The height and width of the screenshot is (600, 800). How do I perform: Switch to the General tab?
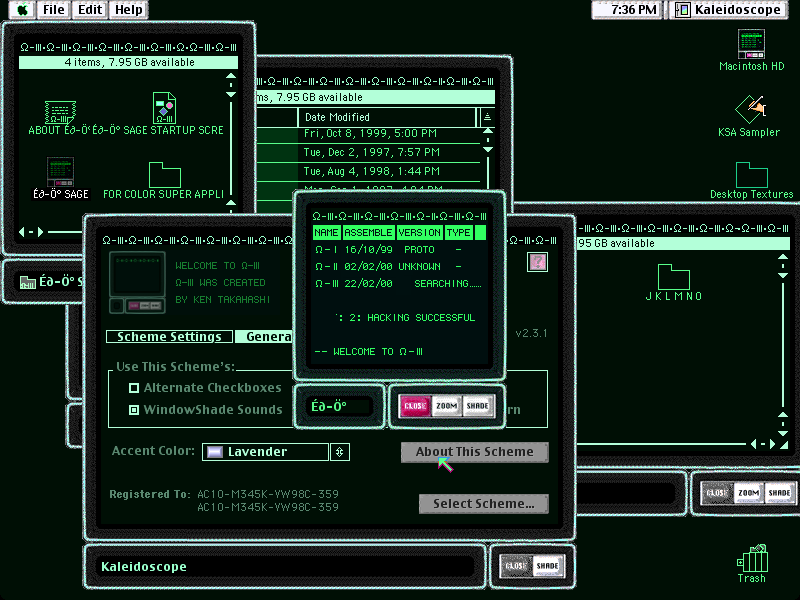[x=264, y=337]
